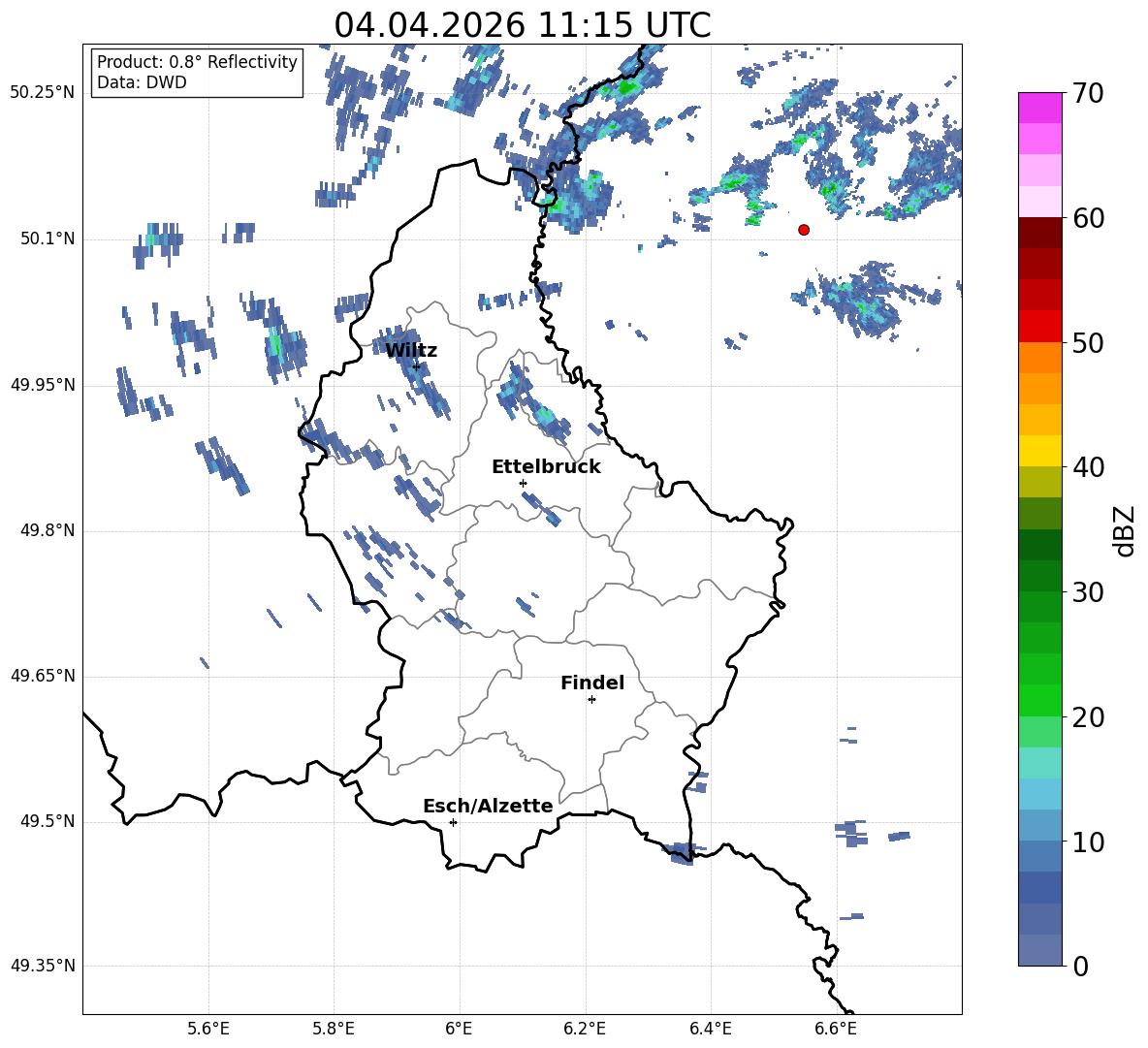Pick the yellow swatch at 40 dBZ
1148x1048 pixels.
pos(1039,451)
